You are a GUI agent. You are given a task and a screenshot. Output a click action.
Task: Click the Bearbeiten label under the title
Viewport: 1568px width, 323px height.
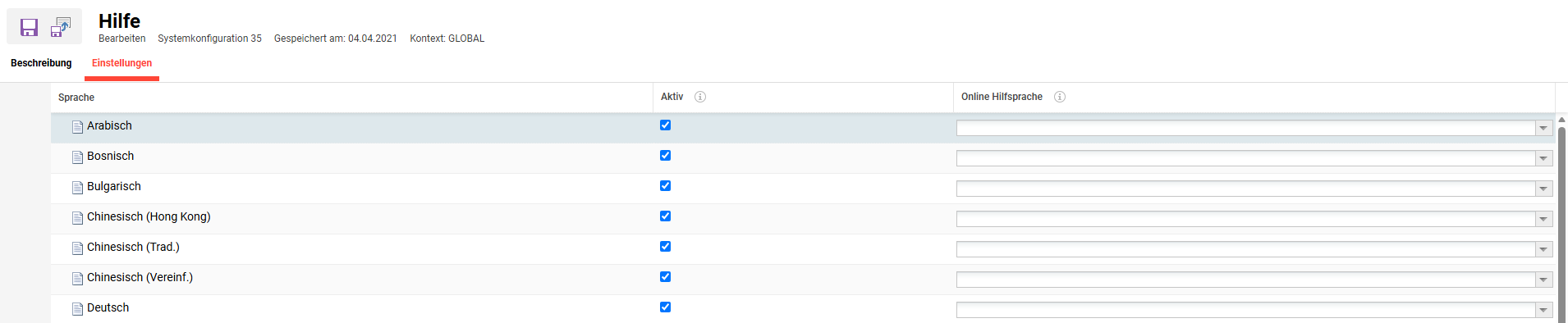coord(121,39)
